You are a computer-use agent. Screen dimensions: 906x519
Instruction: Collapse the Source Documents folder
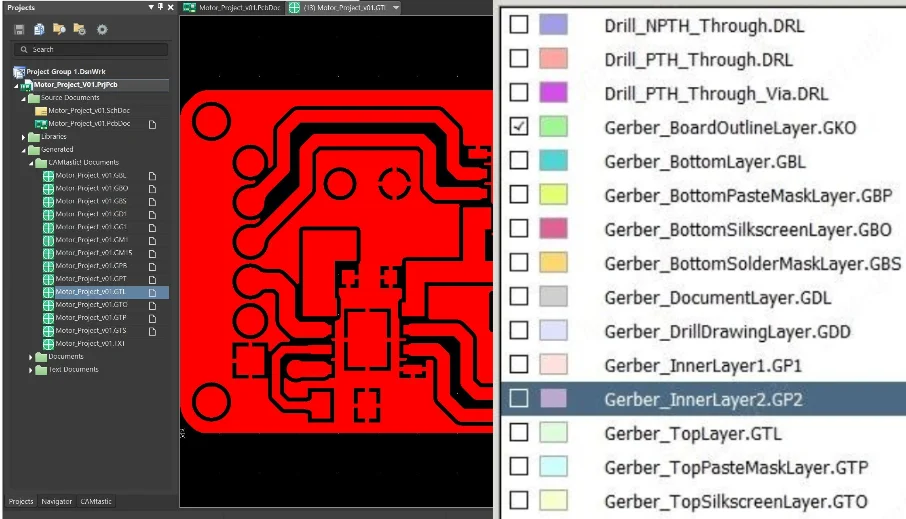24,98
